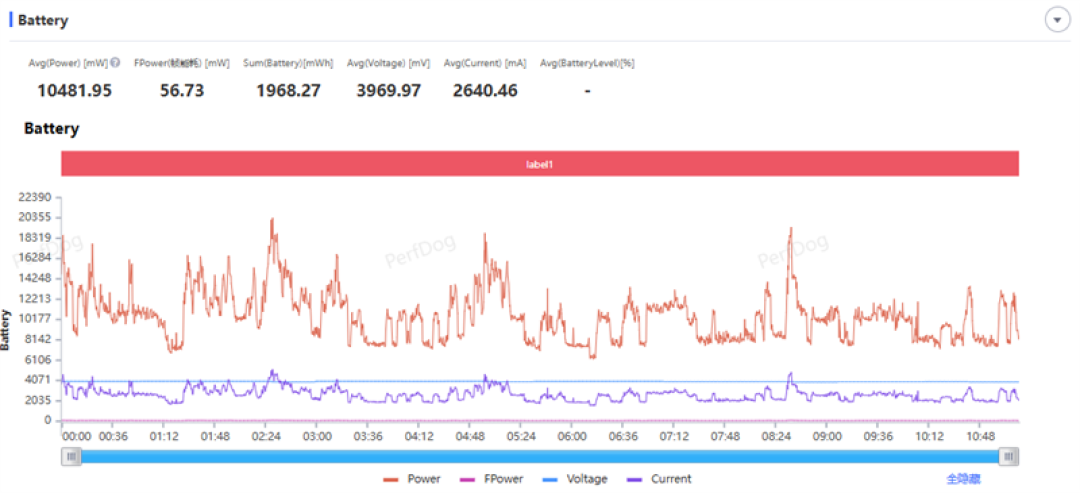Open the help icon beside Avg(Power)
Viewport: 1080px width, 493px height.
pos(115,63)
